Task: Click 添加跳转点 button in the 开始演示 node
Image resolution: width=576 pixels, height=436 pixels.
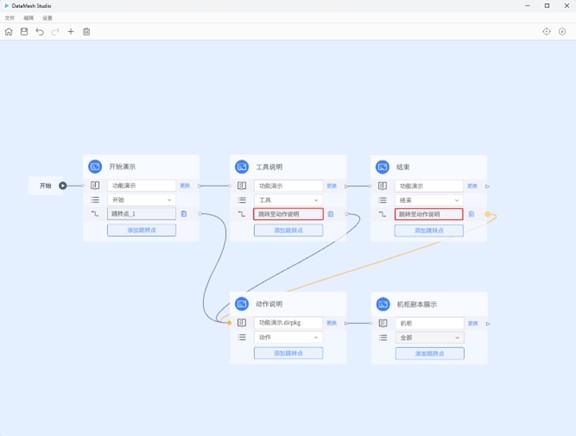Action: [141, 230]
